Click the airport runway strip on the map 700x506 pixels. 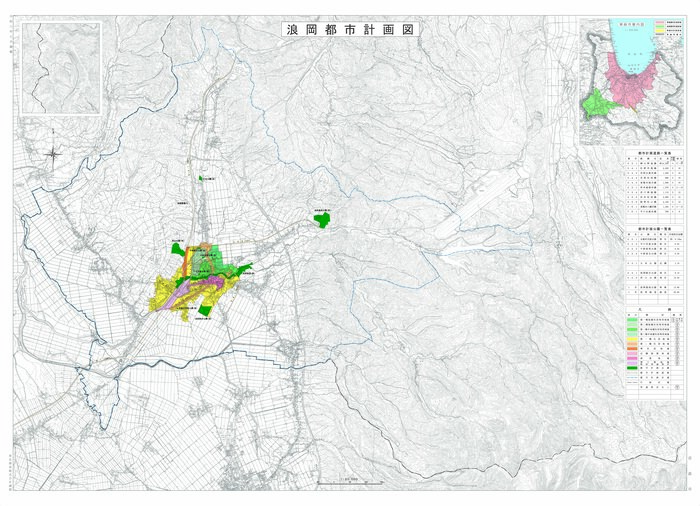[478, 203]
